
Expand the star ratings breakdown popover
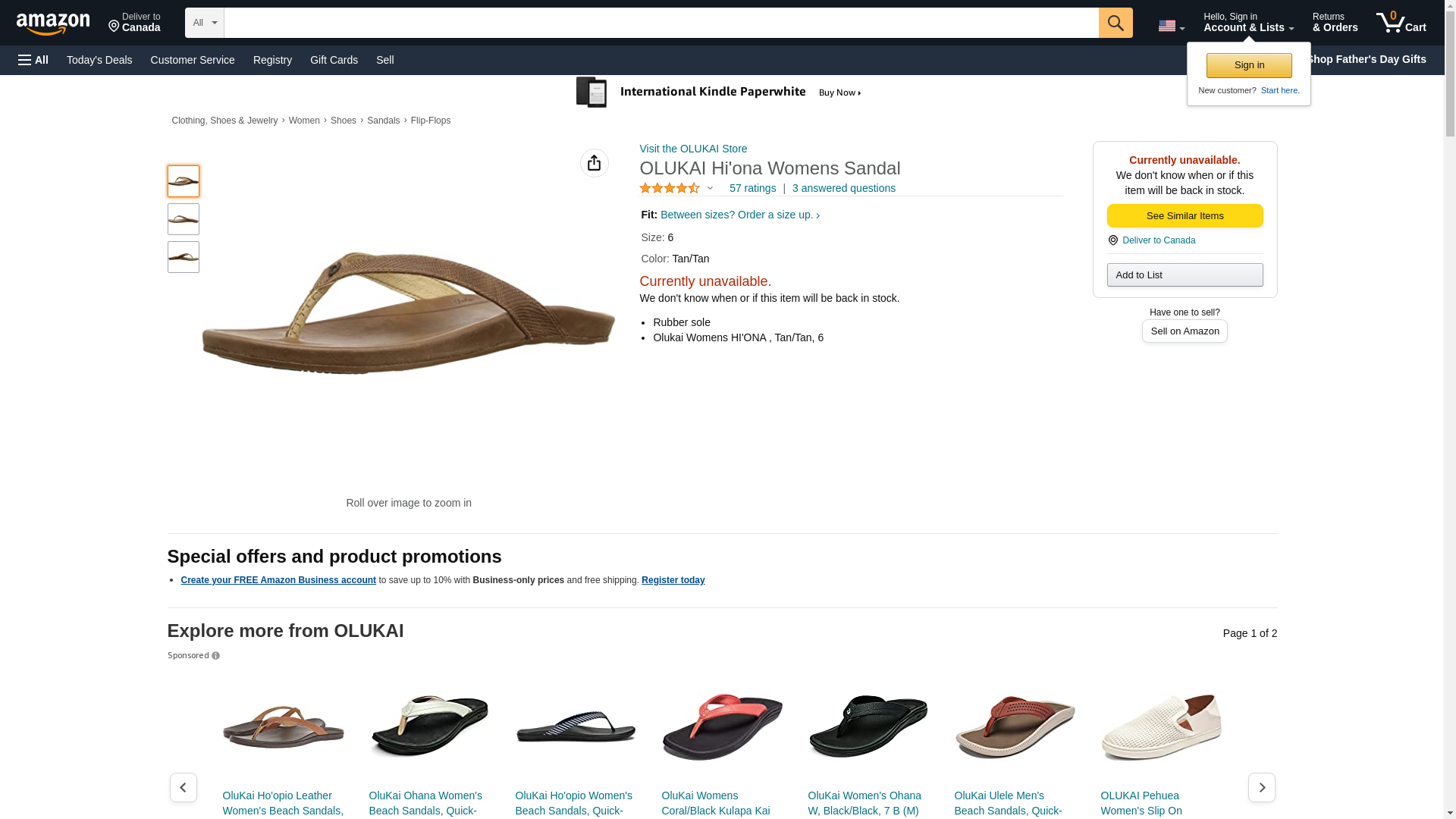coord(710,188)
